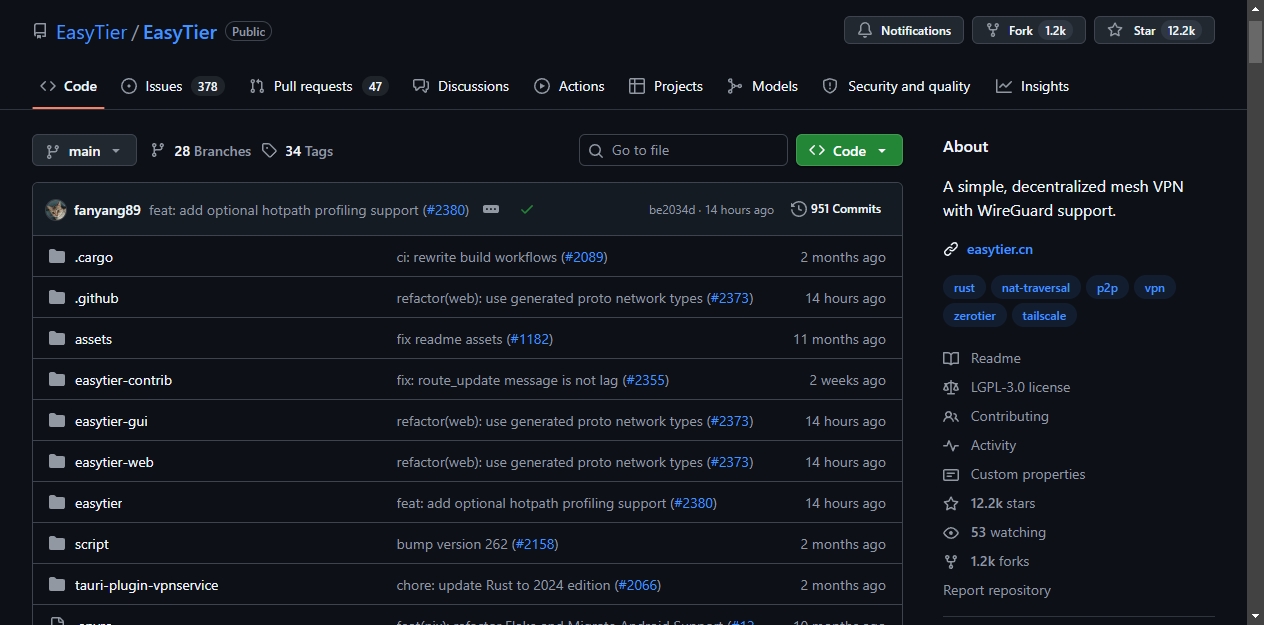This screenshot has height=625, width=1264.
Task: Go to the Discussions tab
Action: (461, 86)
